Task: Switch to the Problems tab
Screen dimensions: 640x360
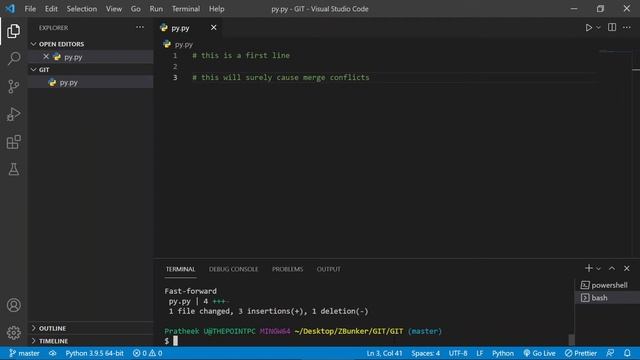Action: tap(287, 269)
